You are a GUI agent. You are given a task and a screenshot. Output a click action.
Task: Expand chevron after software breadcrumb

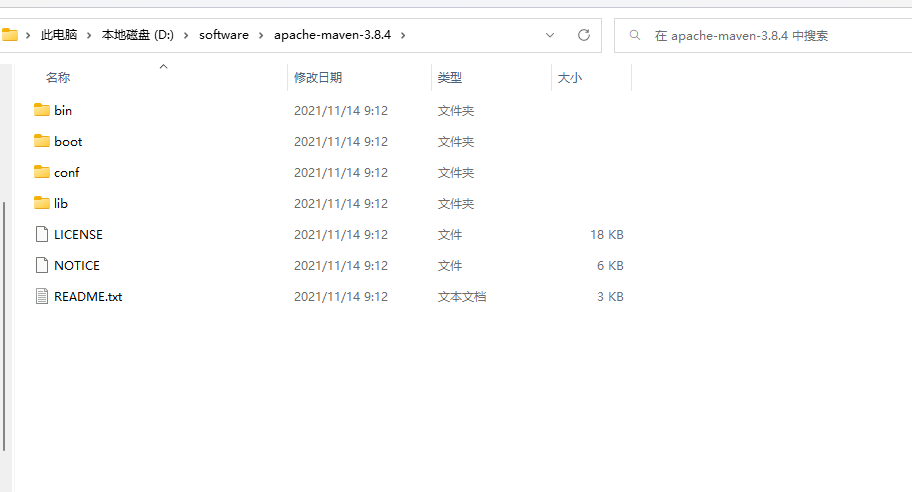(x=261, y=35)
